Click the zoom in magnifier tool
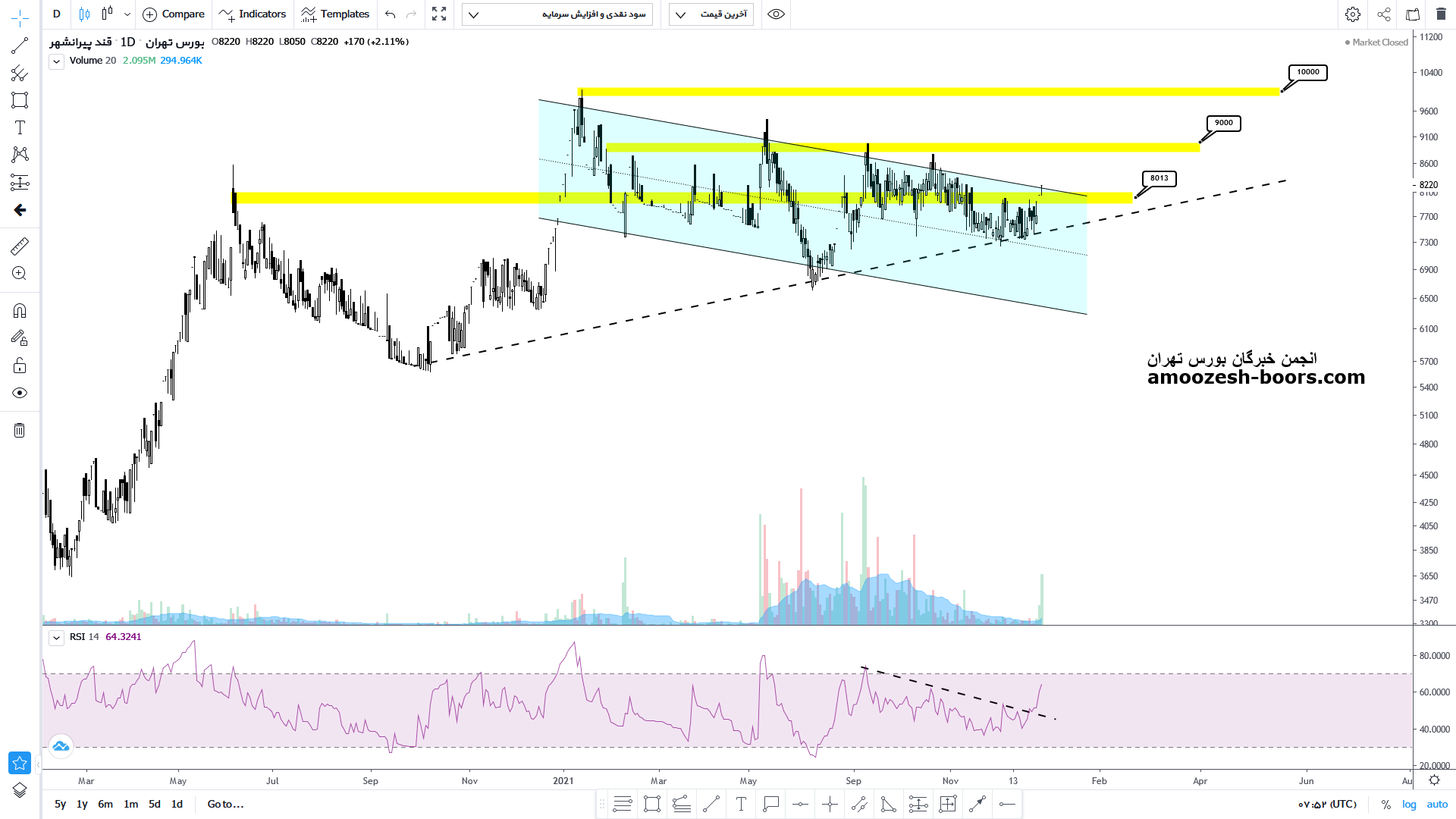 click(x=20, y=274)
